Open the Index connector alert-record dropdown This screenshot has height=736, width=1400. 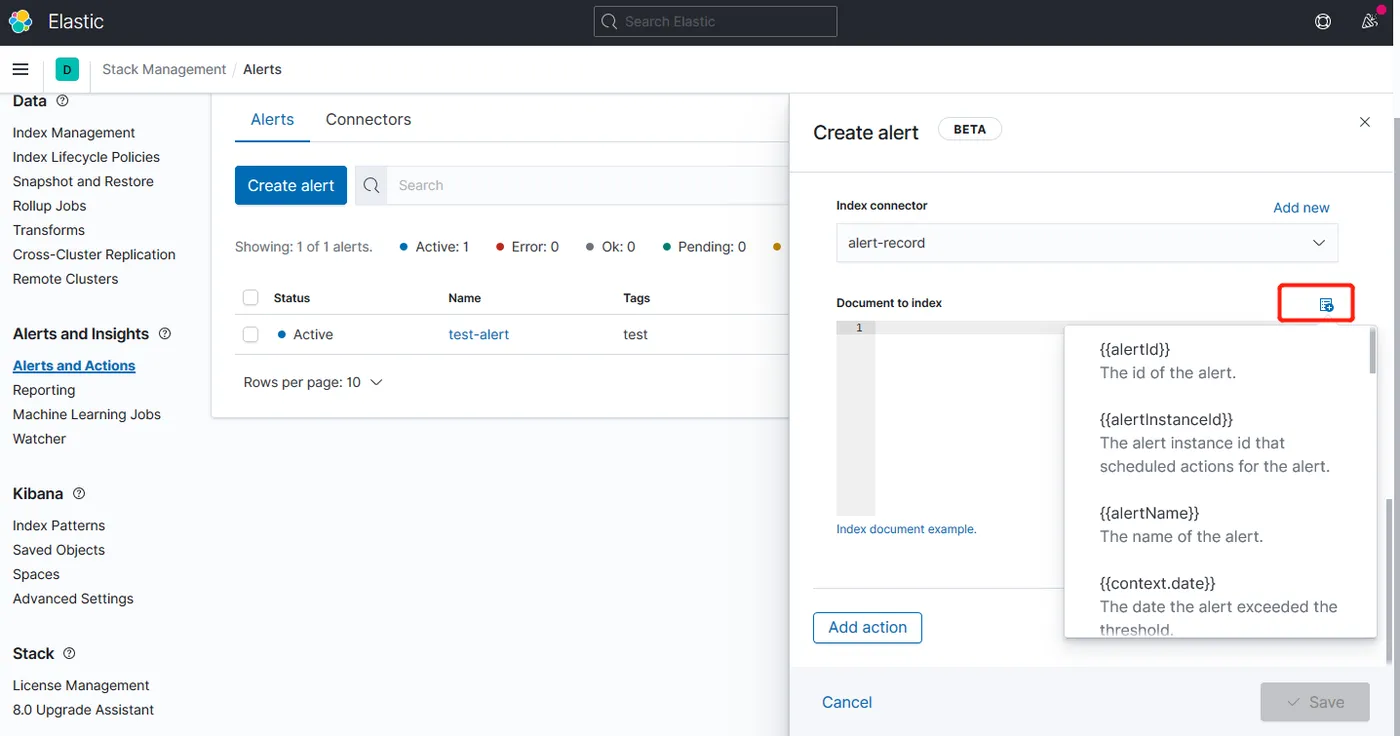(1087, 243)
